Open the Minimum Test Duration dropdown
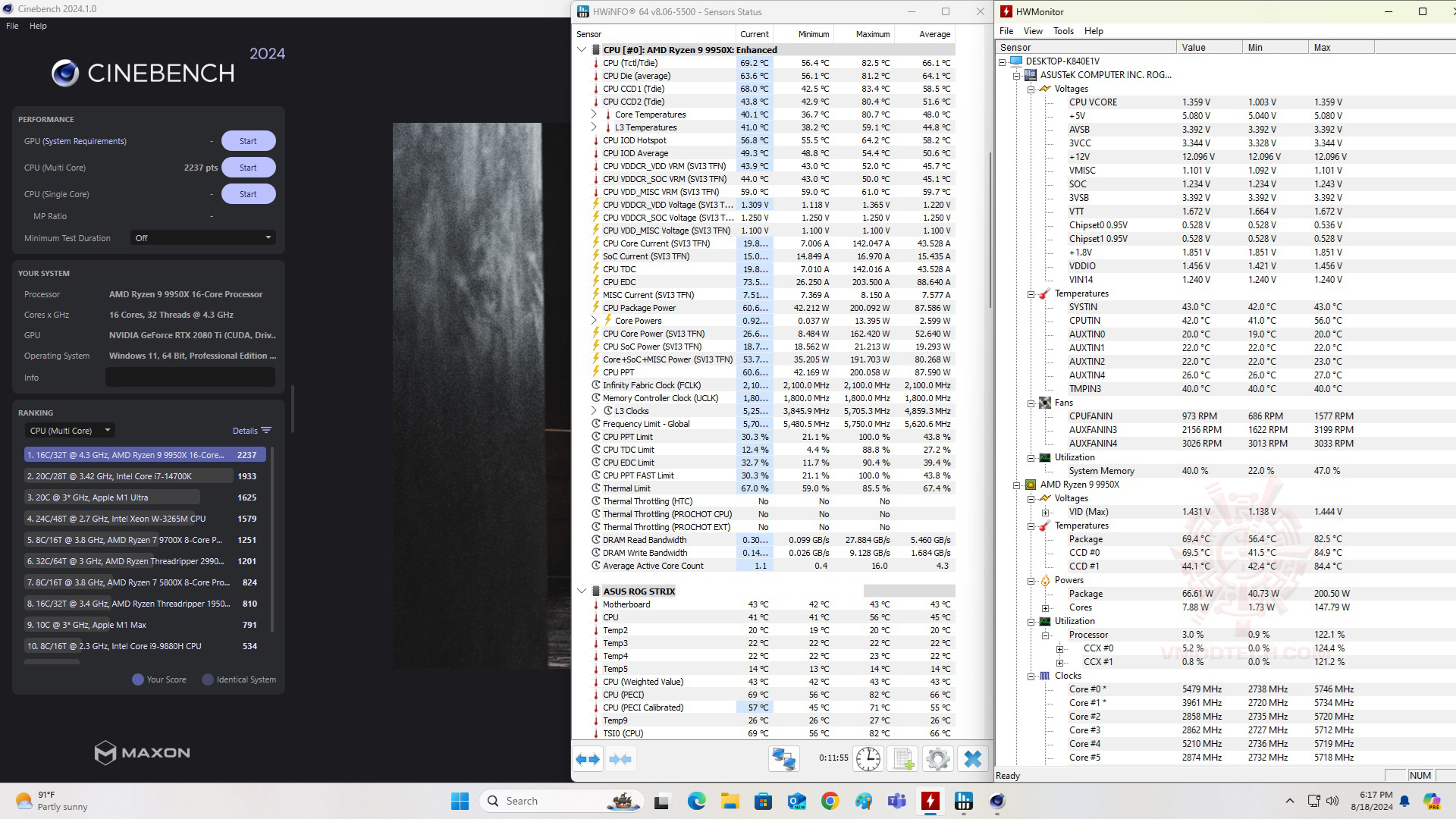The image size is (1456, 819). coord(202,238)
